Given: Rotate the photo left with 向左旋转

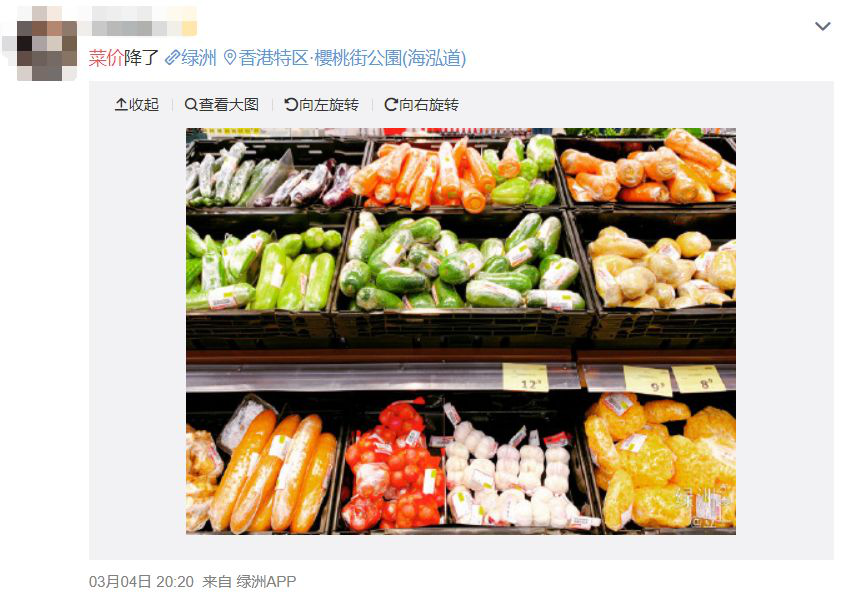Looking at the screenshot, I should click(x=322, y=104).
